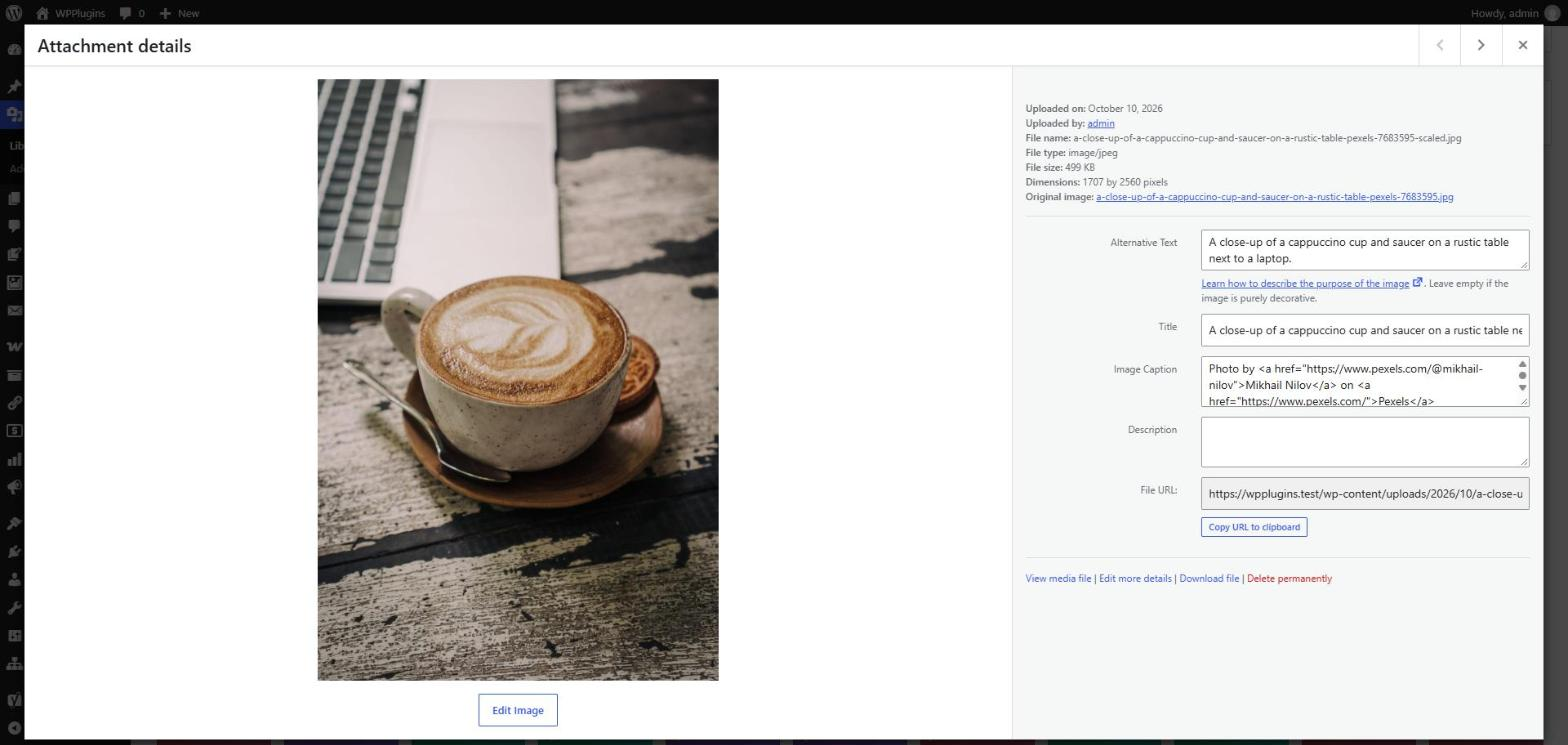Open the original image file link
The image size is (1568, 745).
click(x=1274, y=197)
